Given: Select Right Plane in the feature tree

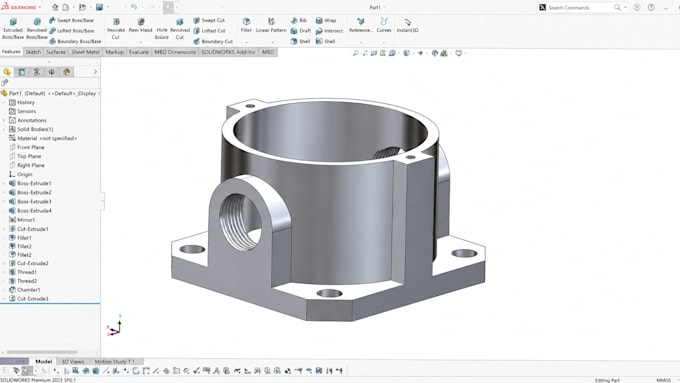Looking at the screenshot, I should point(27,165).
